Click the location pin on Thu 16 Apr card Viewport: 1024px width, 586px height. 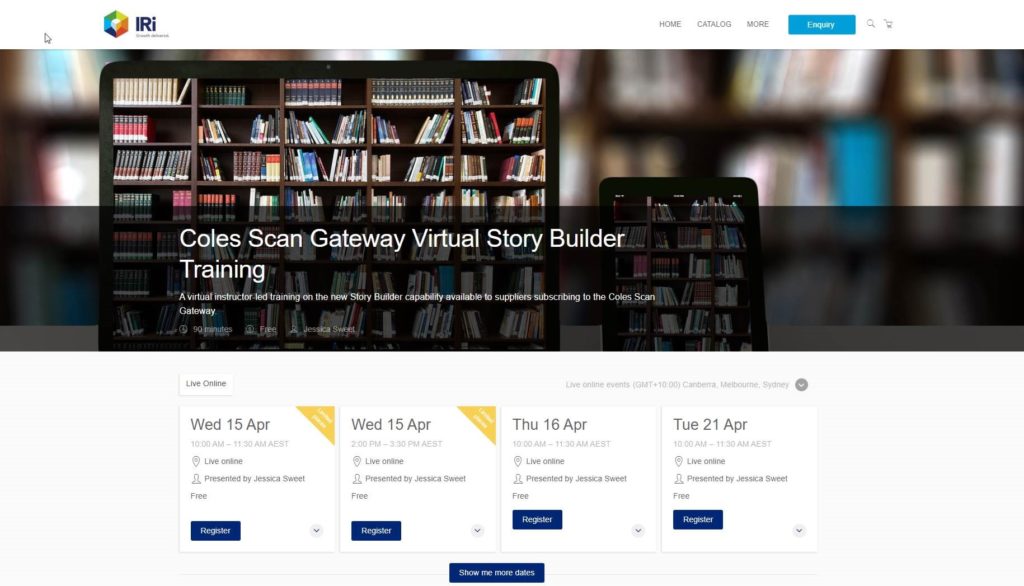coord(518,461)
